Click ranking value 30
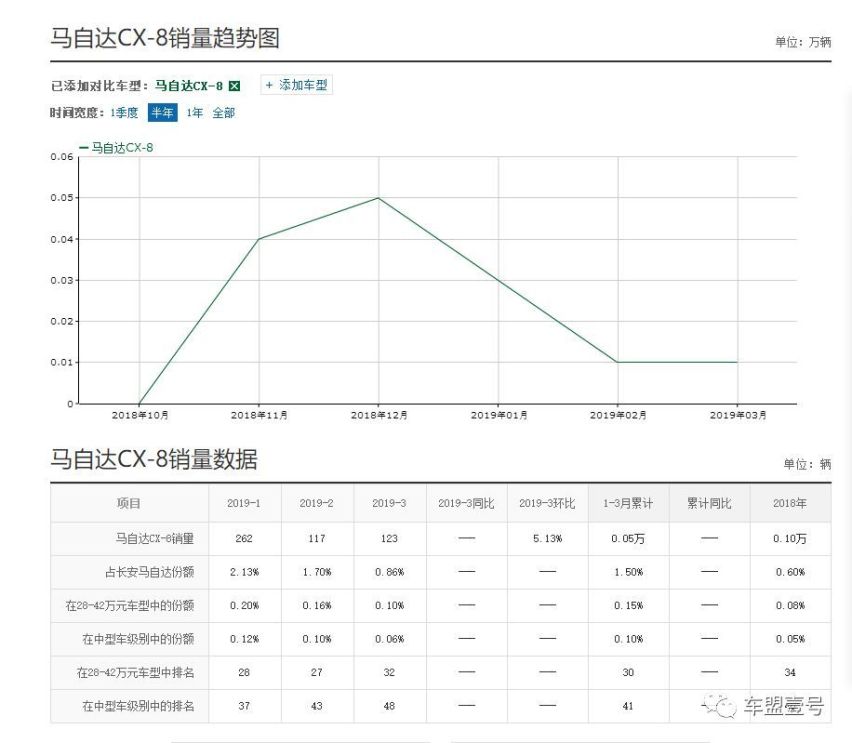852x743 pixels. point(628,673)
